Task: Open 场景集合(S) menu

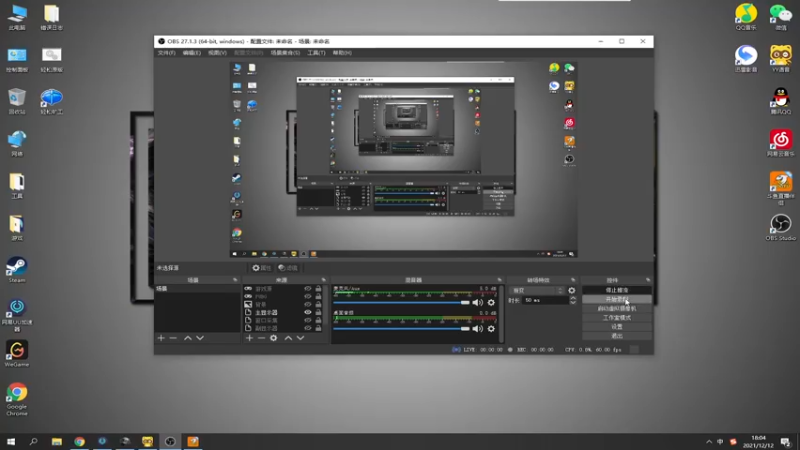Action: click(x=285, y=53)
